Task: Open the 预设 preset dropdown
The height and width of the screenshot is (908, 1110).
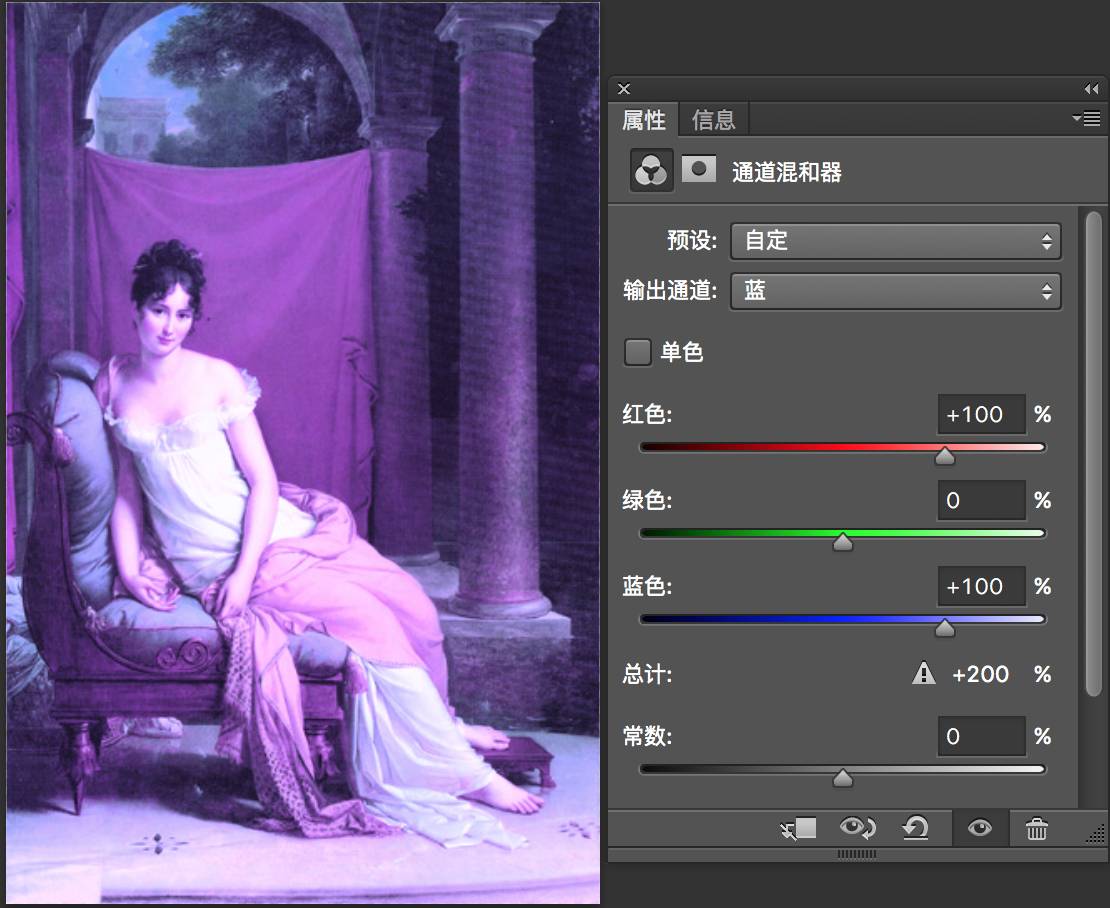Action: tap(896, 241)
